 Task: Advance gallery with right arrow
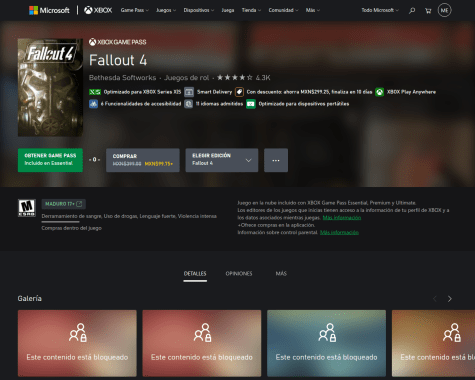pyautogui.click(x=450, y=299)
